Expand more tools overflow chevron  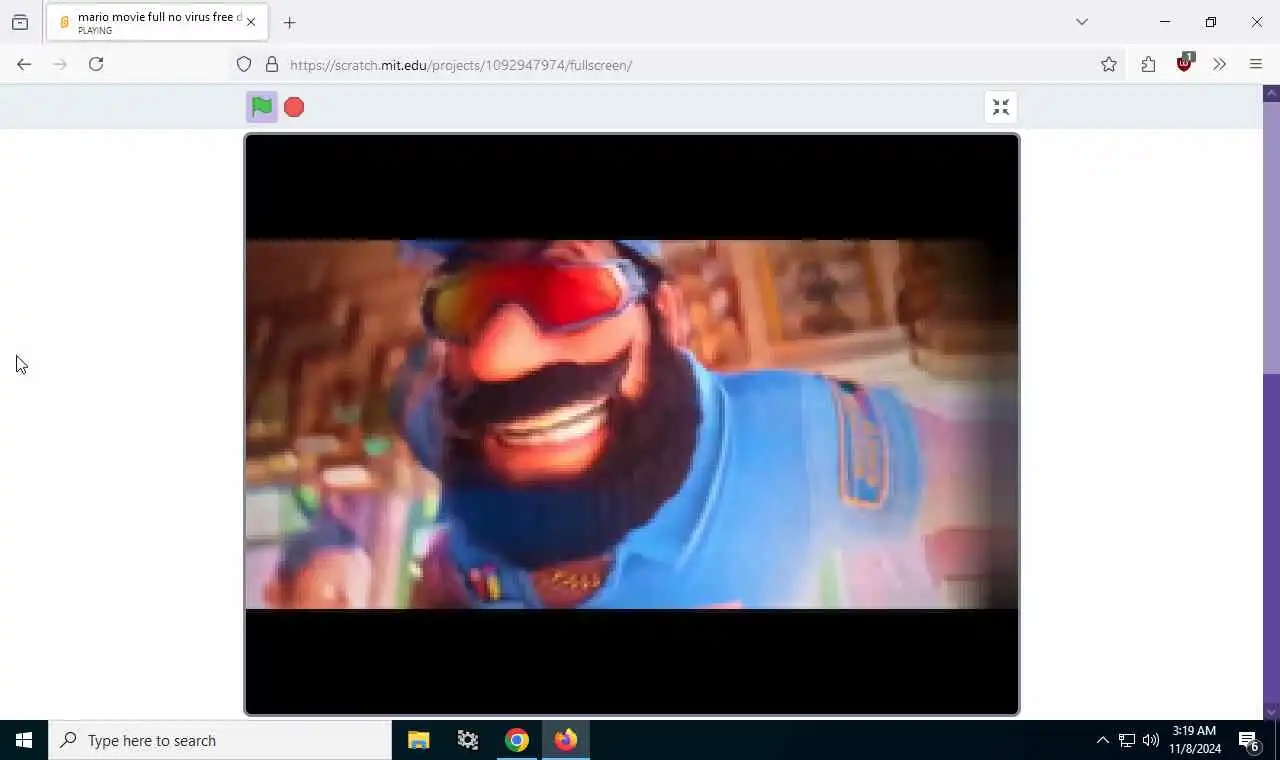point(1219,64)
